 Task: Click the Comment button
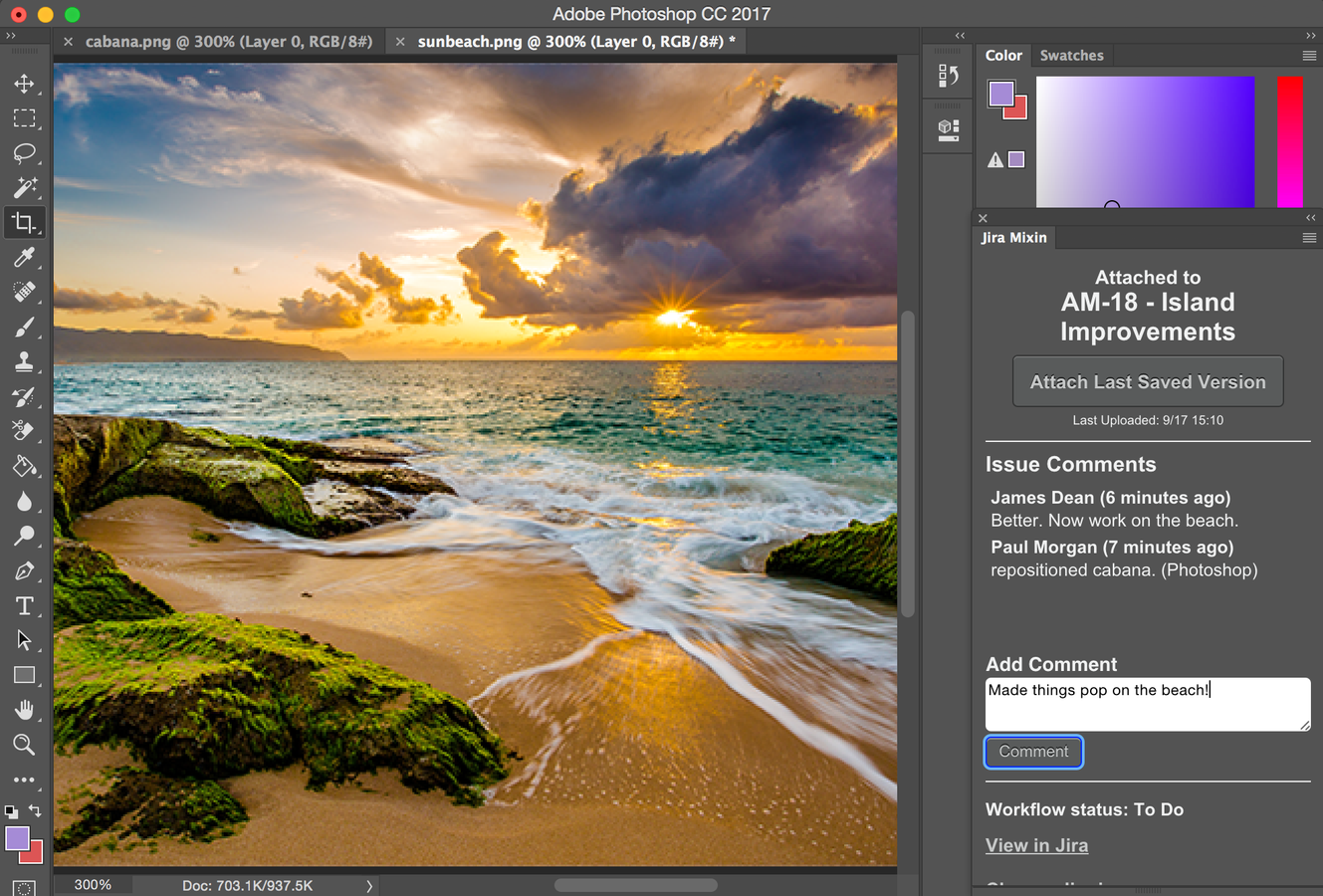pos(1033,752)
